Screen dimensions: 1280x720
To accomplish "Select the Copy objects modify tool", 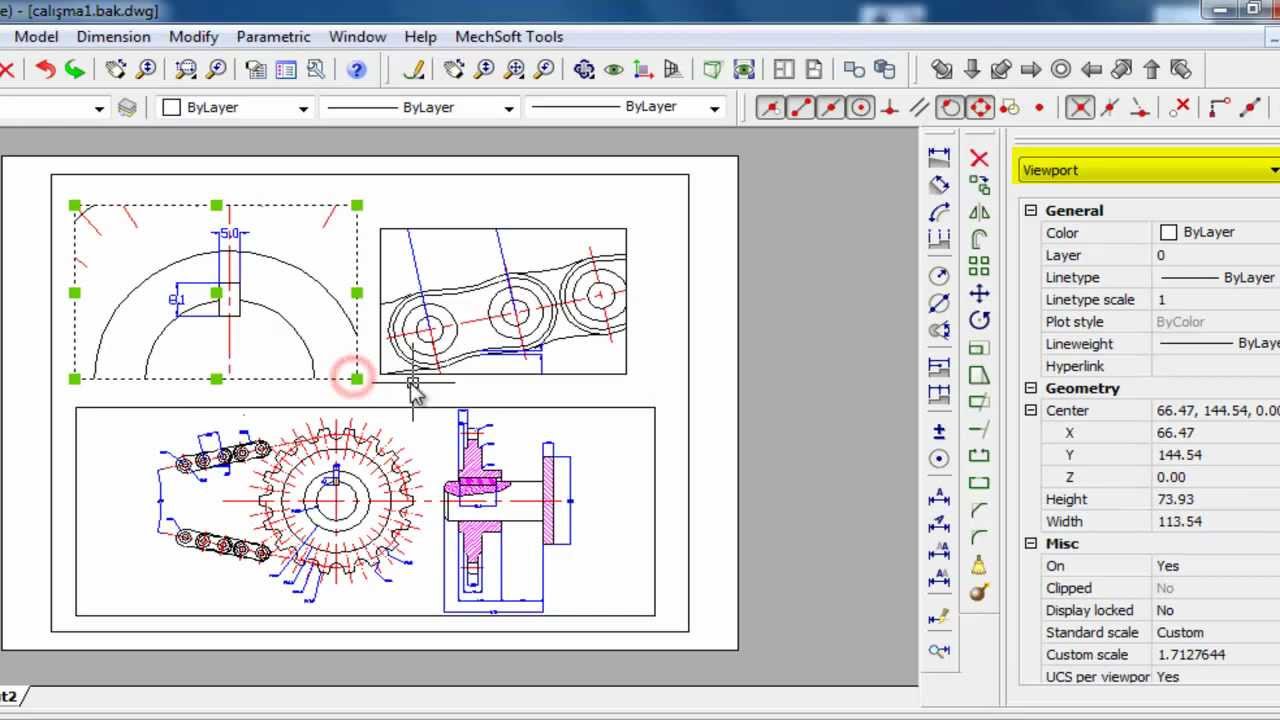I will pos(979,185).
